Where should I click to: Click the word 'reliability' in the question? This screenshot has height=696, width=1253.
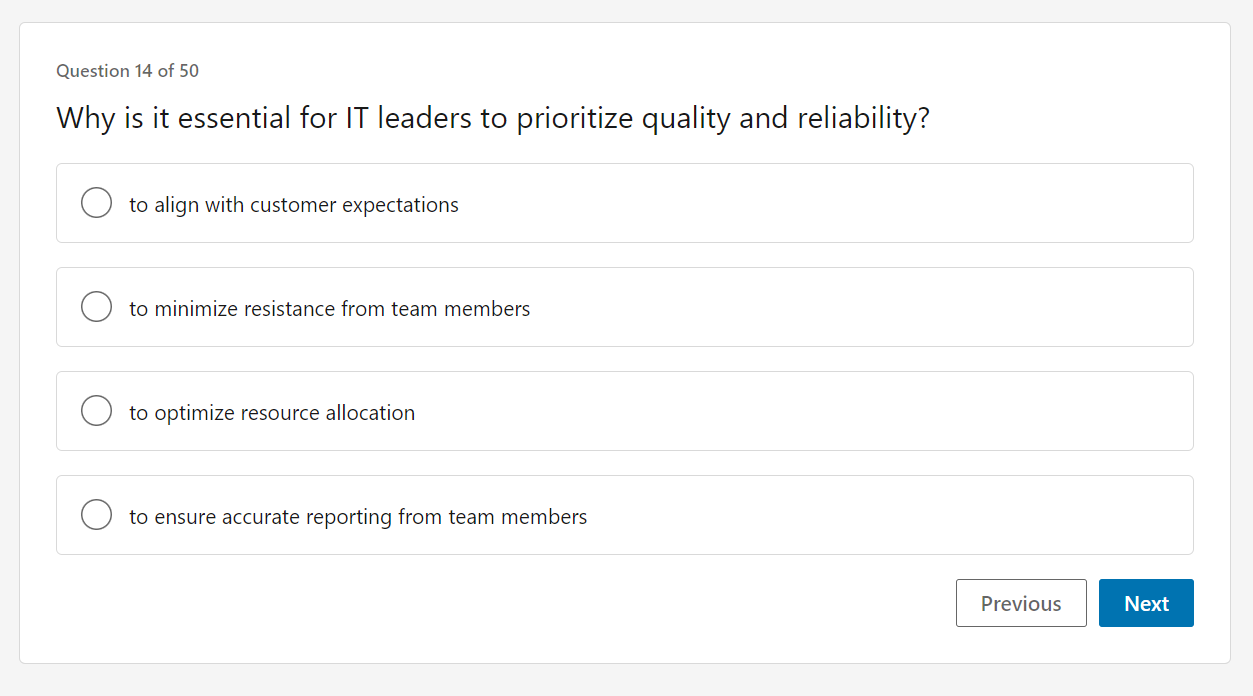(x=858, y=119)
